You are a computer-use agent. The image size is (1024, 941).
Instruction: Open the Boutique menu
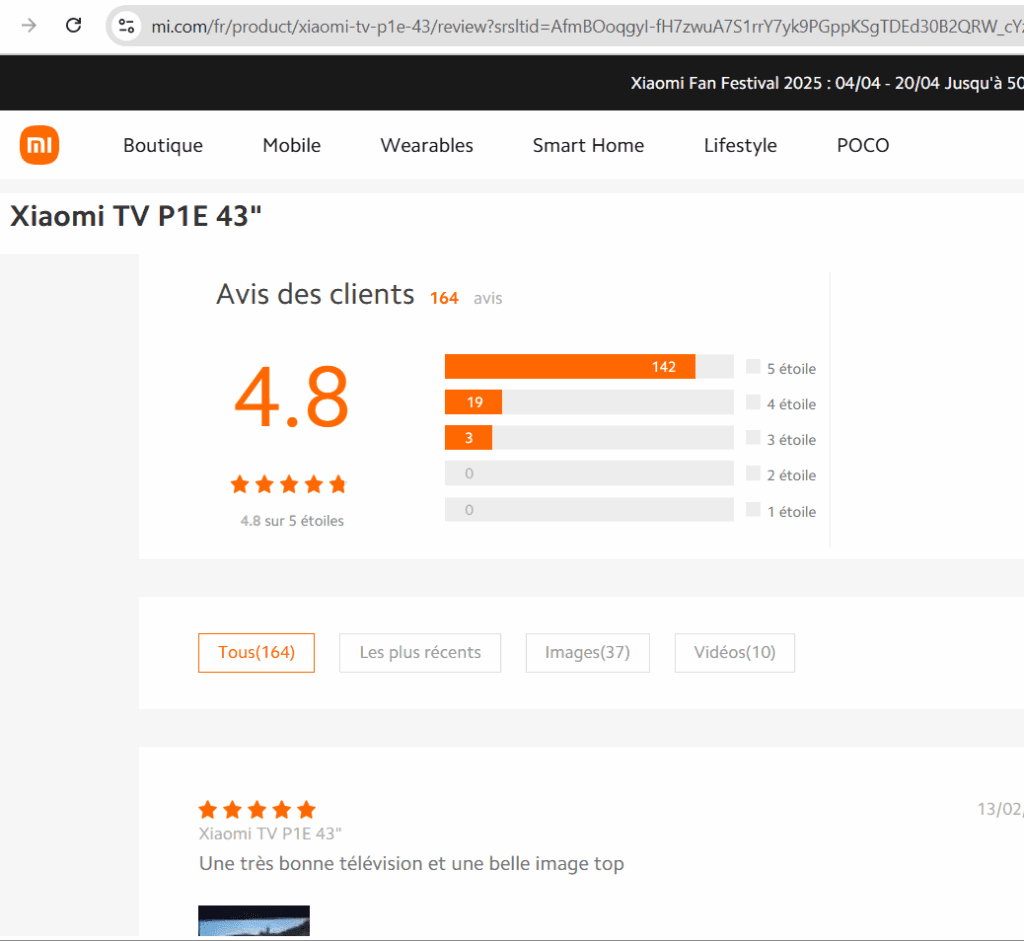point(163,146)
